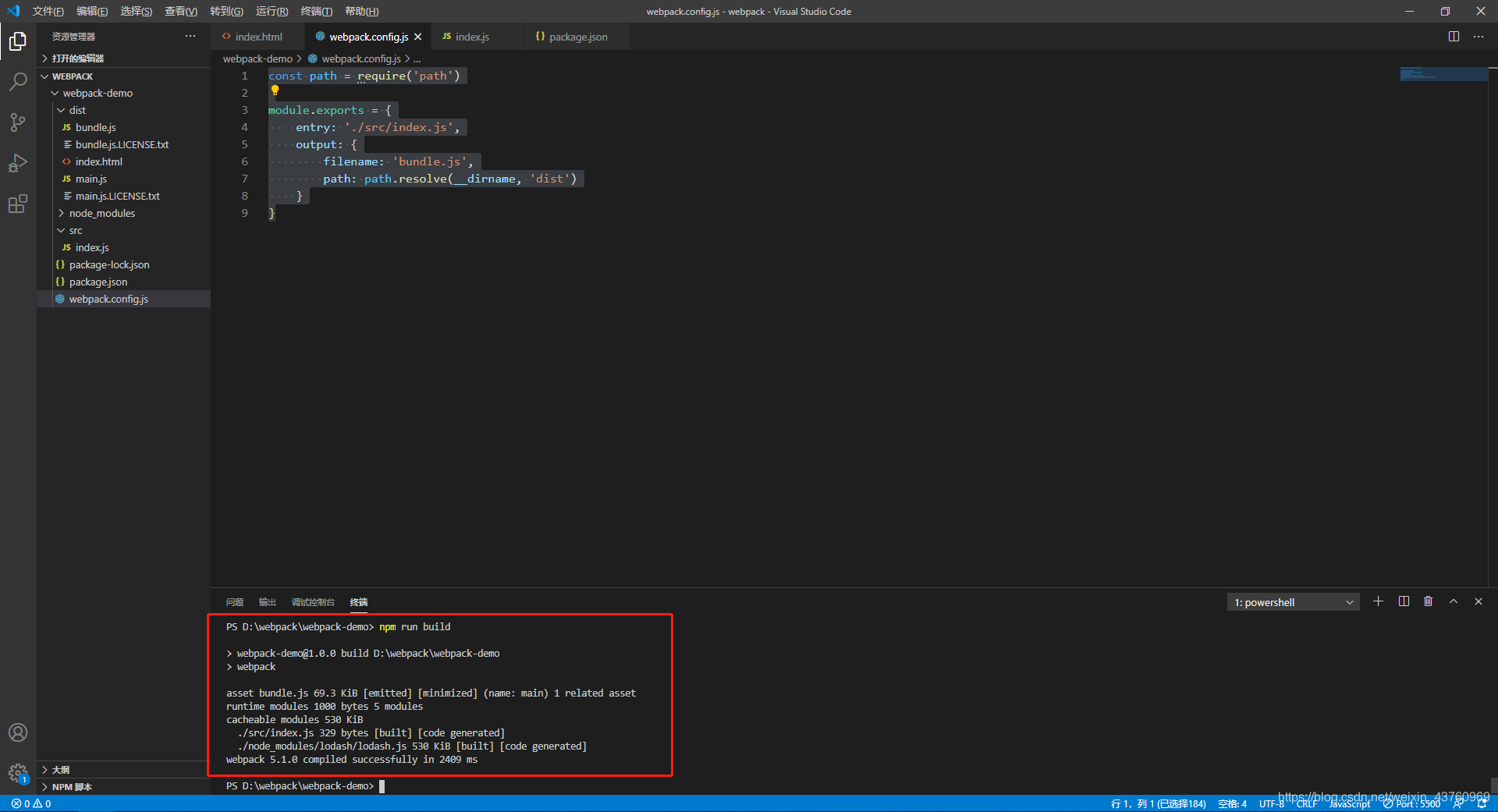Viewport: 1498px width, 812px height.
Task: Create a new terminal with plus icon
Action: [x=1379, y=601]
